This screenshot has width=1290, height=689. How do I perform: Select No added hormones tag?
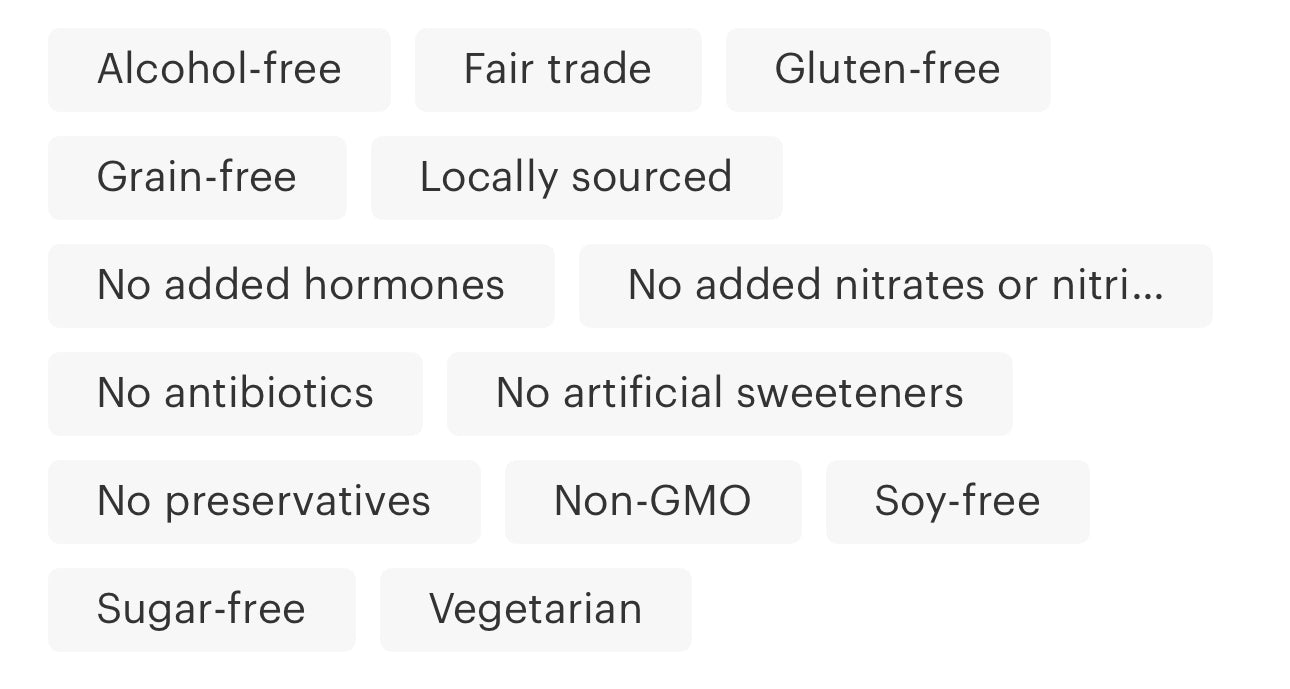click(301, 286)
